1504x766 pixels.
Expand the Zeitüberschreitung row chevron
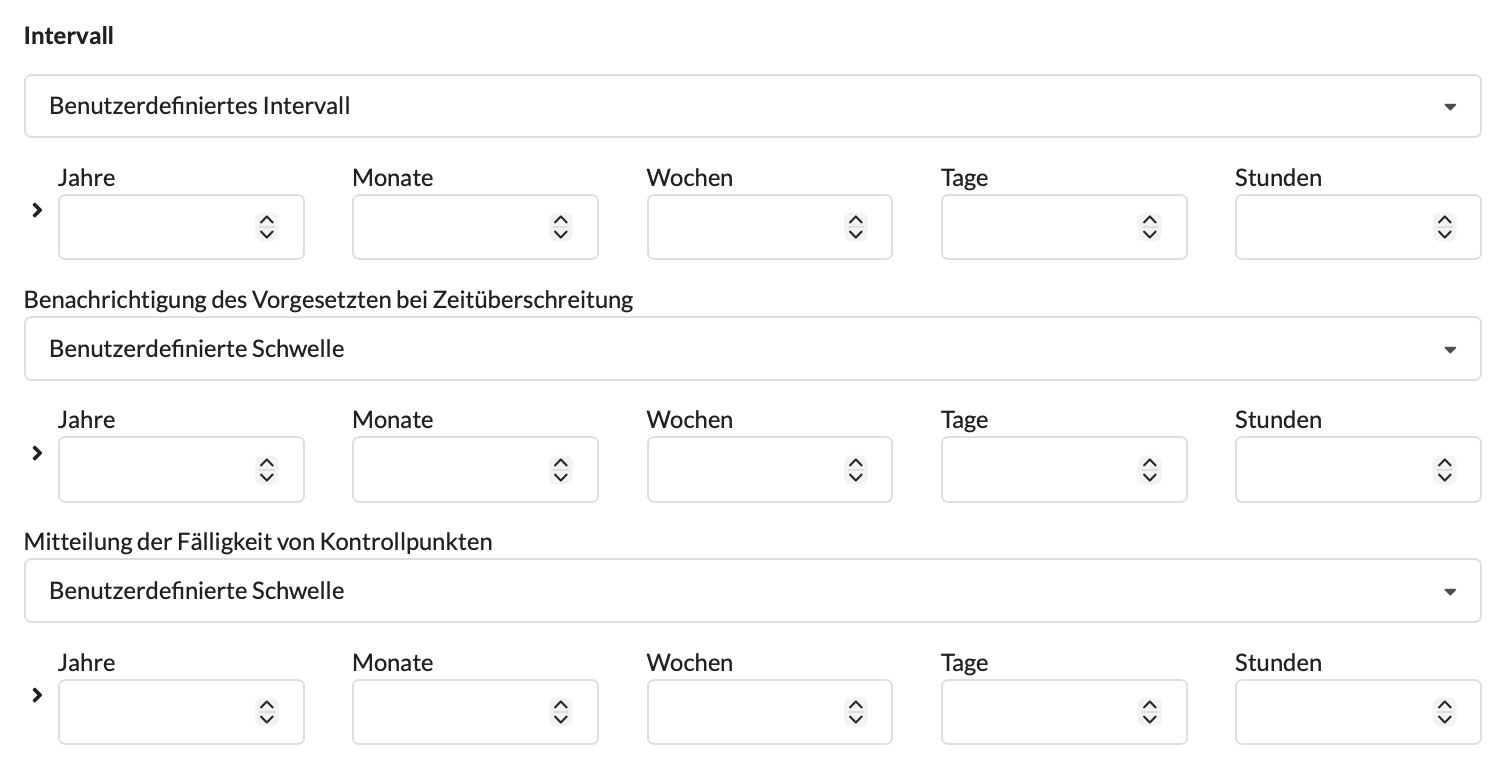38,453
